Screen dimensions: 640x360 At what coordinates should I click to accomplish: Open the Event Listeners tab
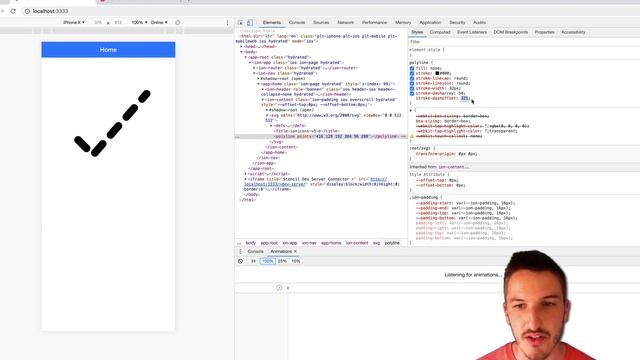(x=472, y=32)
